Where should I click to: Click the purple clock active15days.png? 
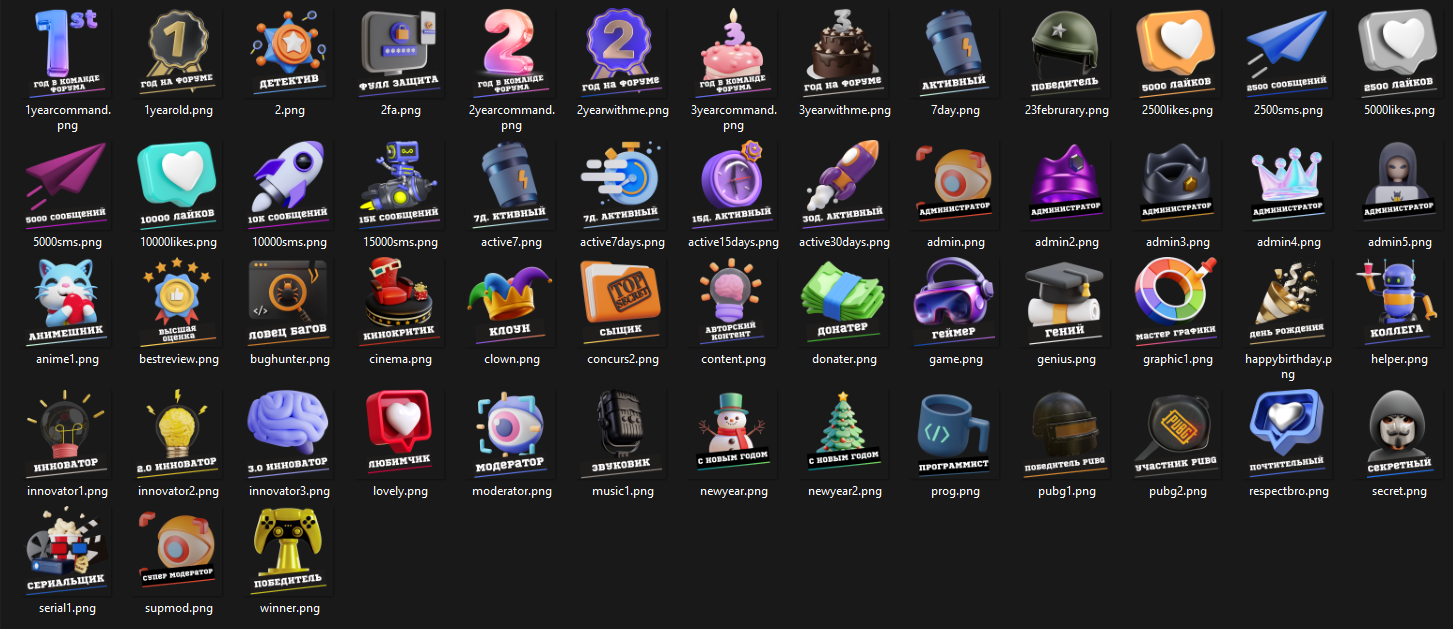733,185
